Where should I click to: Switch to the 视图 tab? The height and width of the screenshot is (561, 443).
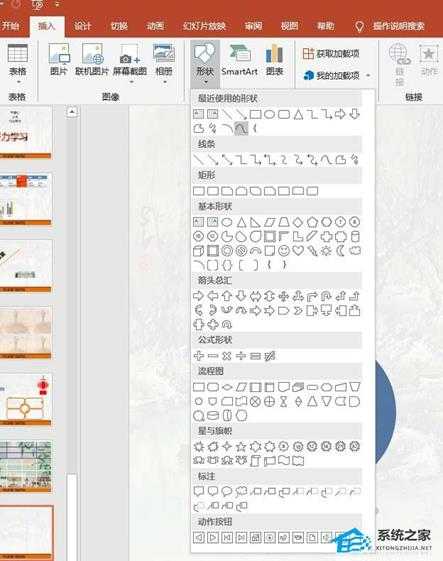(289, 26)
